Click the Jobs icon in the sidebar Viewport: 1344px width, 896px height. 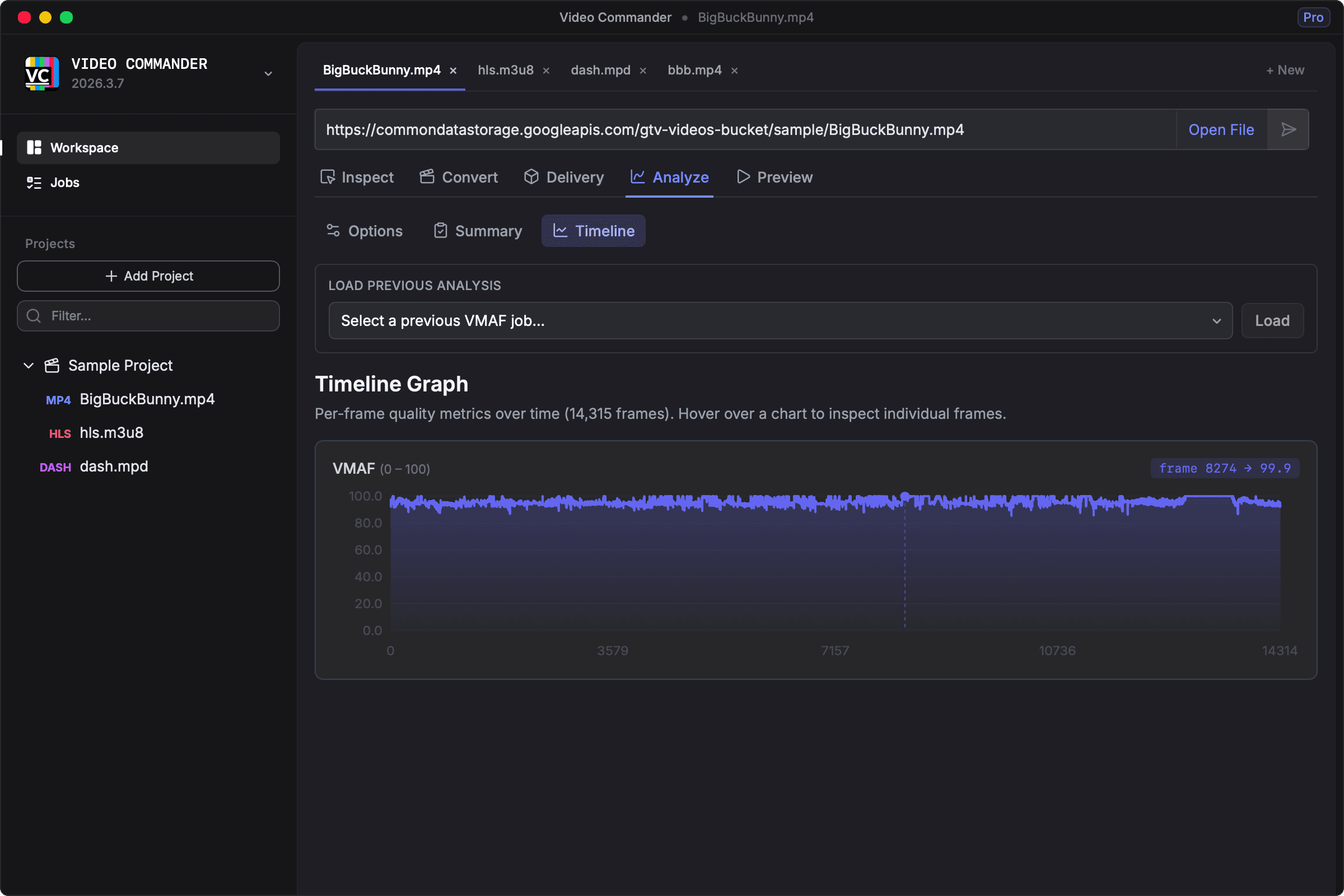[34, 183]
